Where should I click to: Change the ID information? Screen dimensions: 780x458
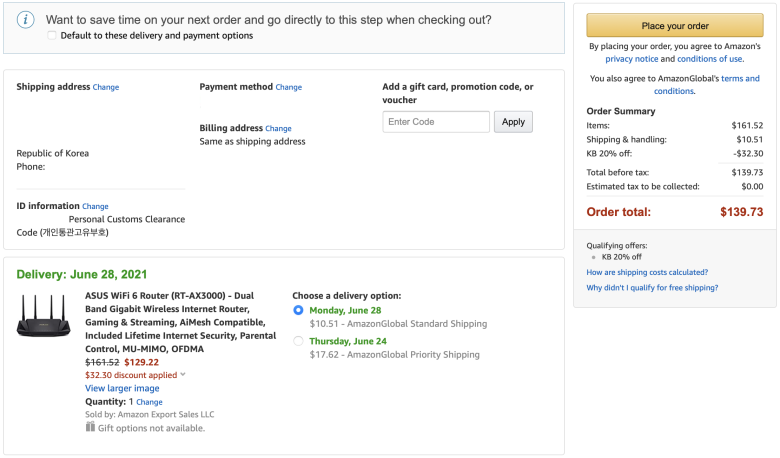pyautogui.click(x=95, y=206)
